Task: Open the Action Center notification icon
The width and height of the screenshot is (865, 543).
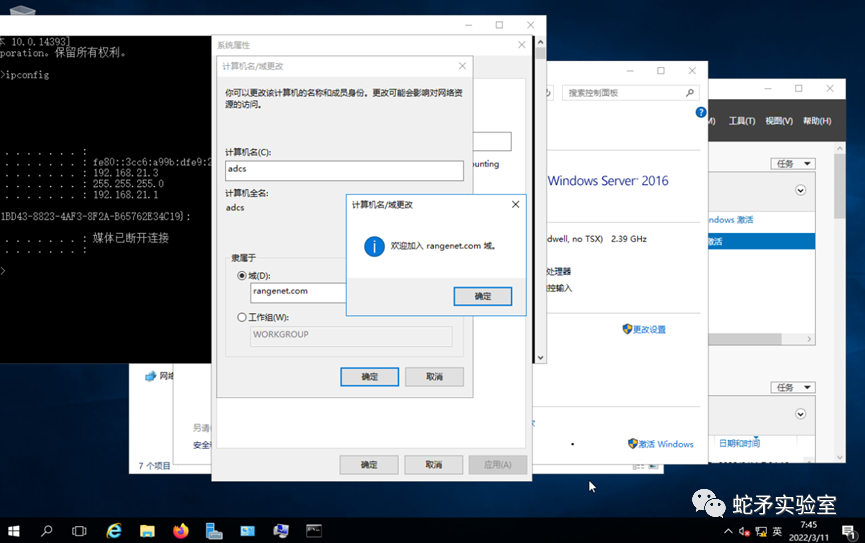Action: click(848, 532)
